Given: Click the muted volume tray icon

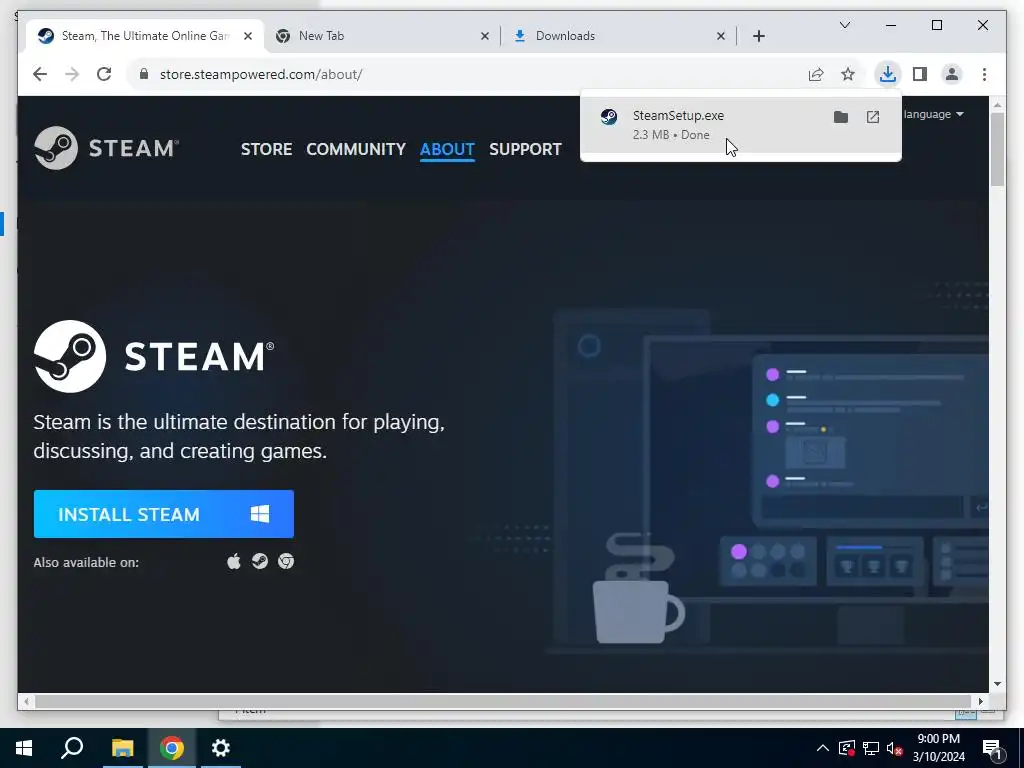Looking at the screenshot, I should tap(894, 748).
